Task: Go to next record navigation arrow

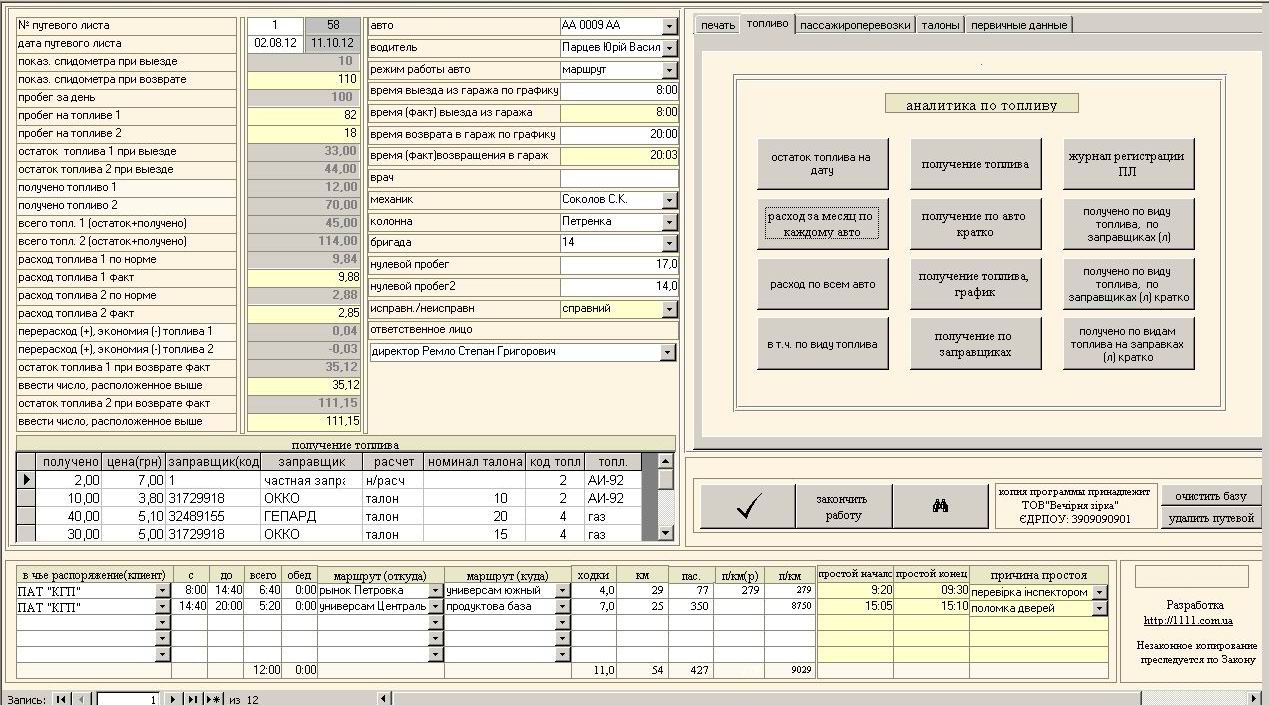Action: point(173,699)
